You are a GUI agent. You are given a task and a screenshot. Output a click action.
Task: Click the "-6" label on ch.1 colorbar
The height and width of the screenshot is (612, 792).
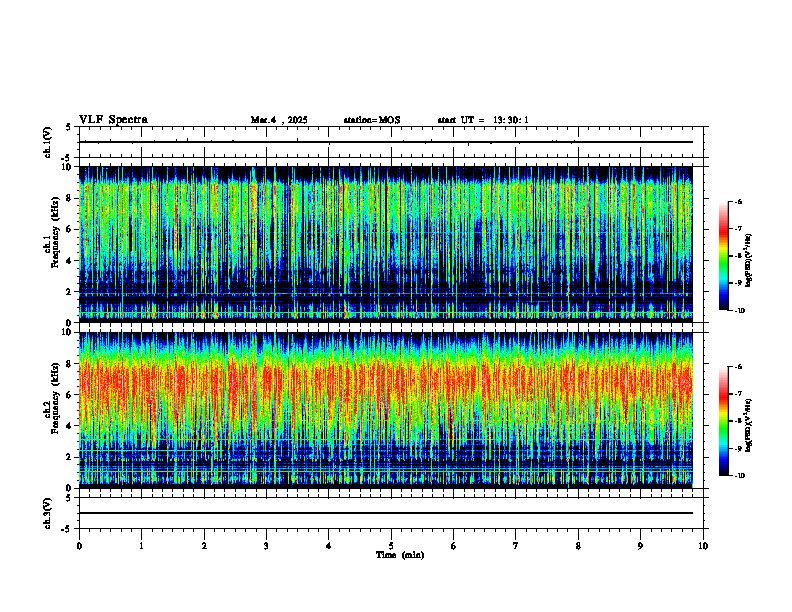tap(738, 201)
